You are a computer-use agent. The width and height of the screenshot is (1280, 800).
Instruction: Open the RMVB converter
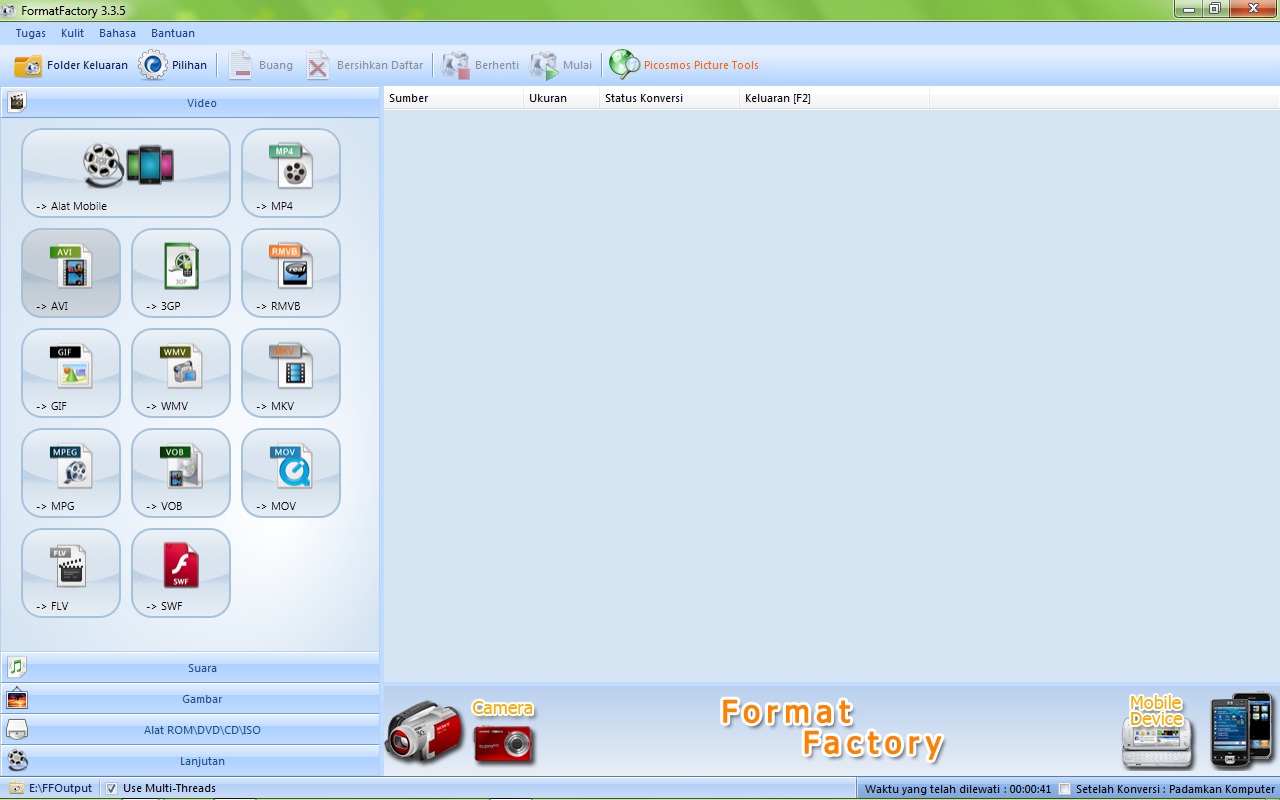(291, 273)
